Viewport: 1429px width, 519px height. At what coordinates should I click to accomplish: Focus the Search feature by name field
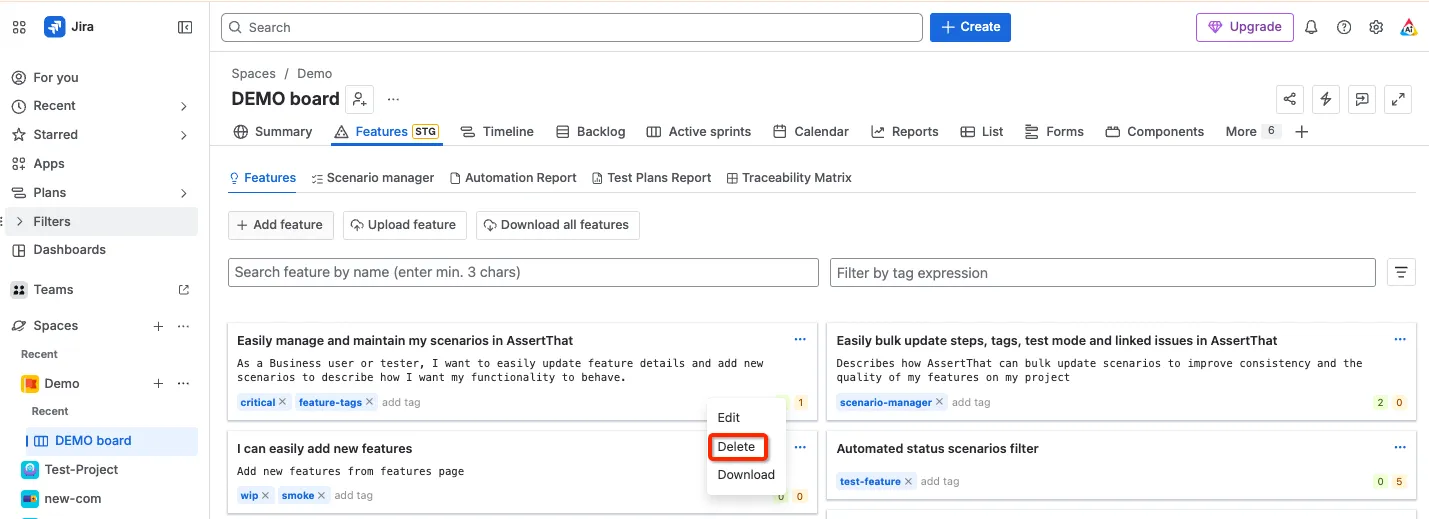pyautogui.click(x=523, y=272)
